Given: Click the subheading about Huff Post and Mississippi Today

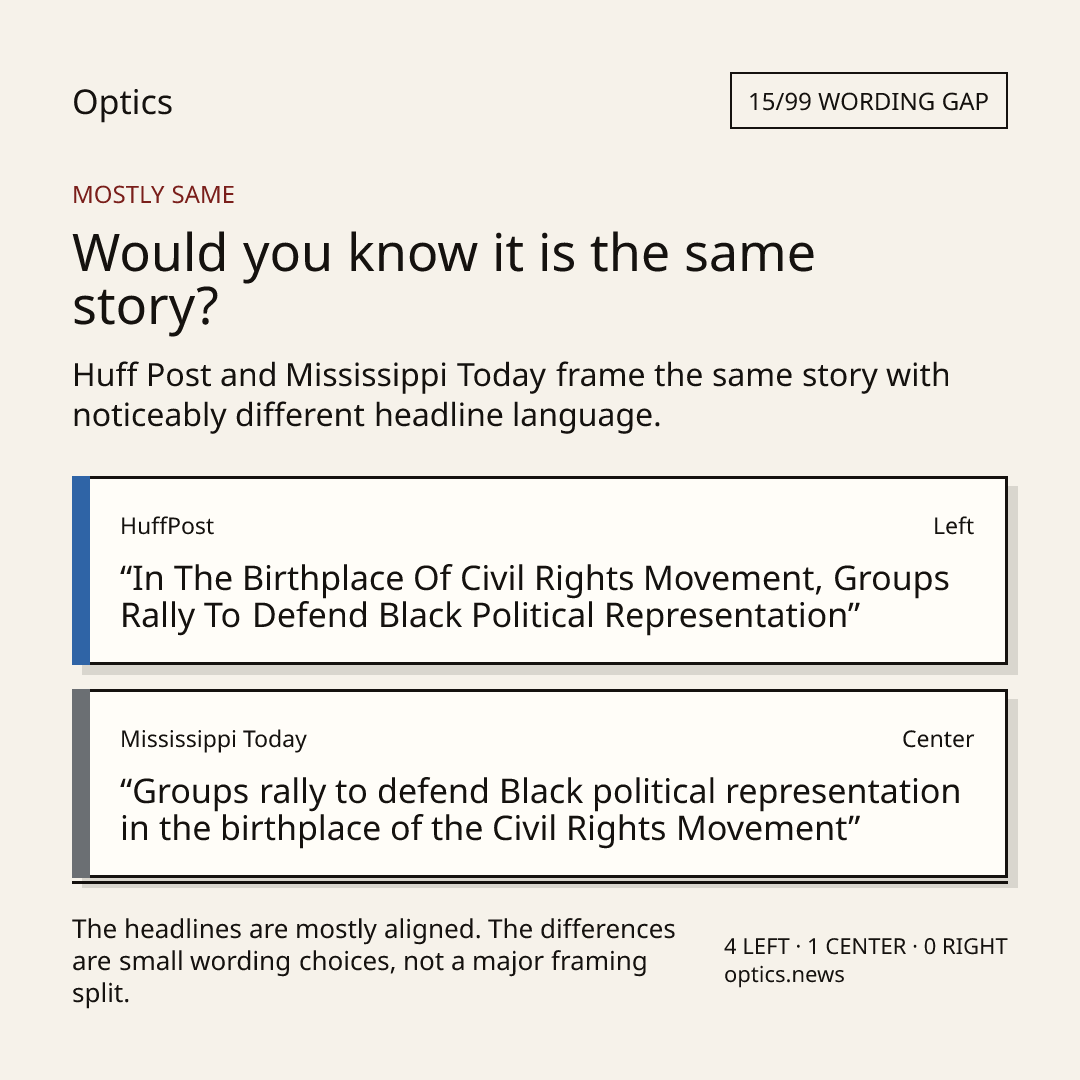Looking at the screenshot, I should coord(511,395).
